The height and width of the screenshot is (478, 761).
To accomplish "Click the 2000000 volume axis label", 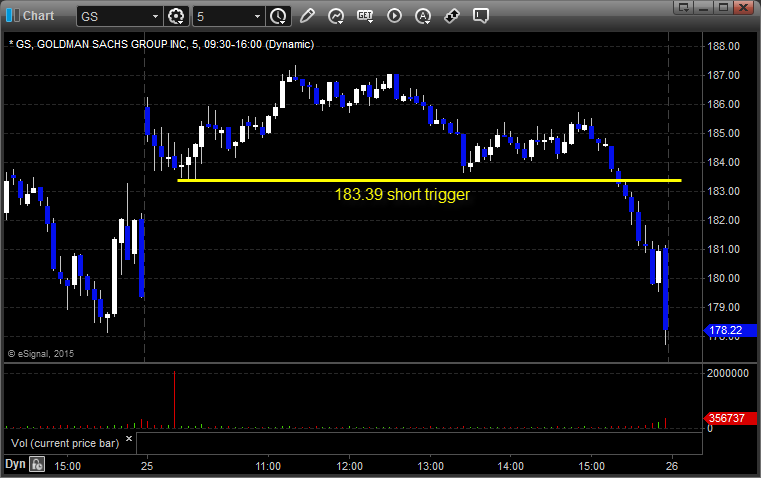I will point(728,373).
